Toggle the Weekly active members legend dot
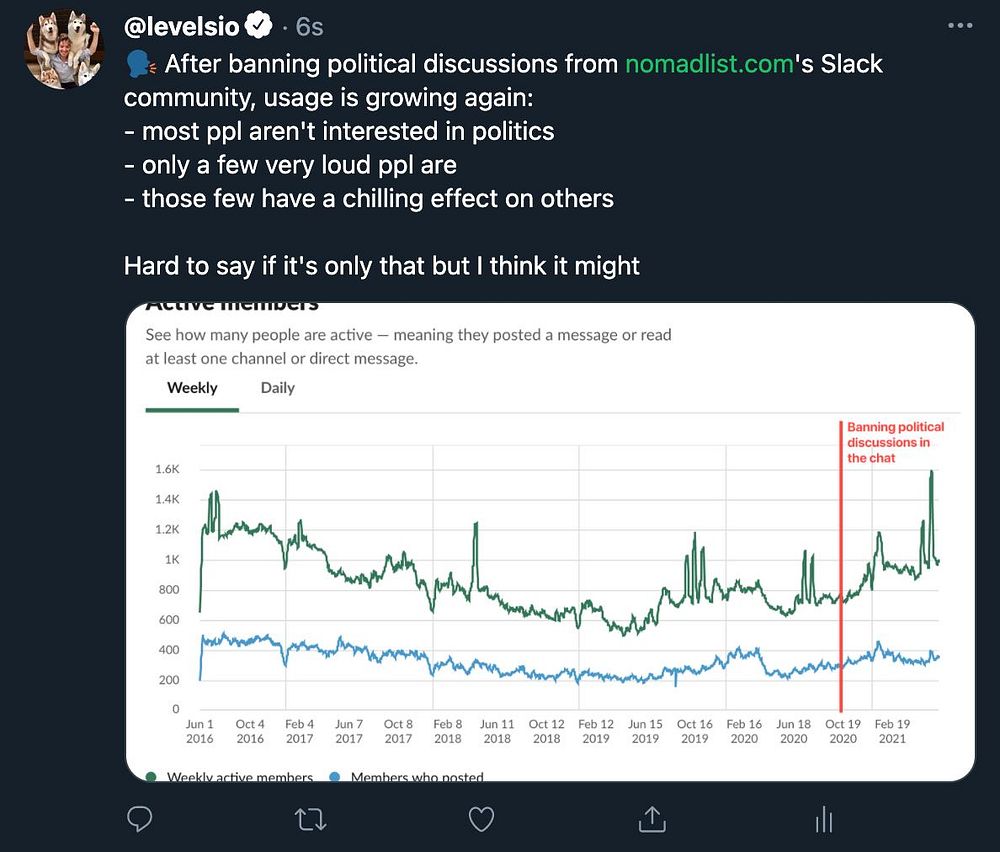 tap(151, 776)
